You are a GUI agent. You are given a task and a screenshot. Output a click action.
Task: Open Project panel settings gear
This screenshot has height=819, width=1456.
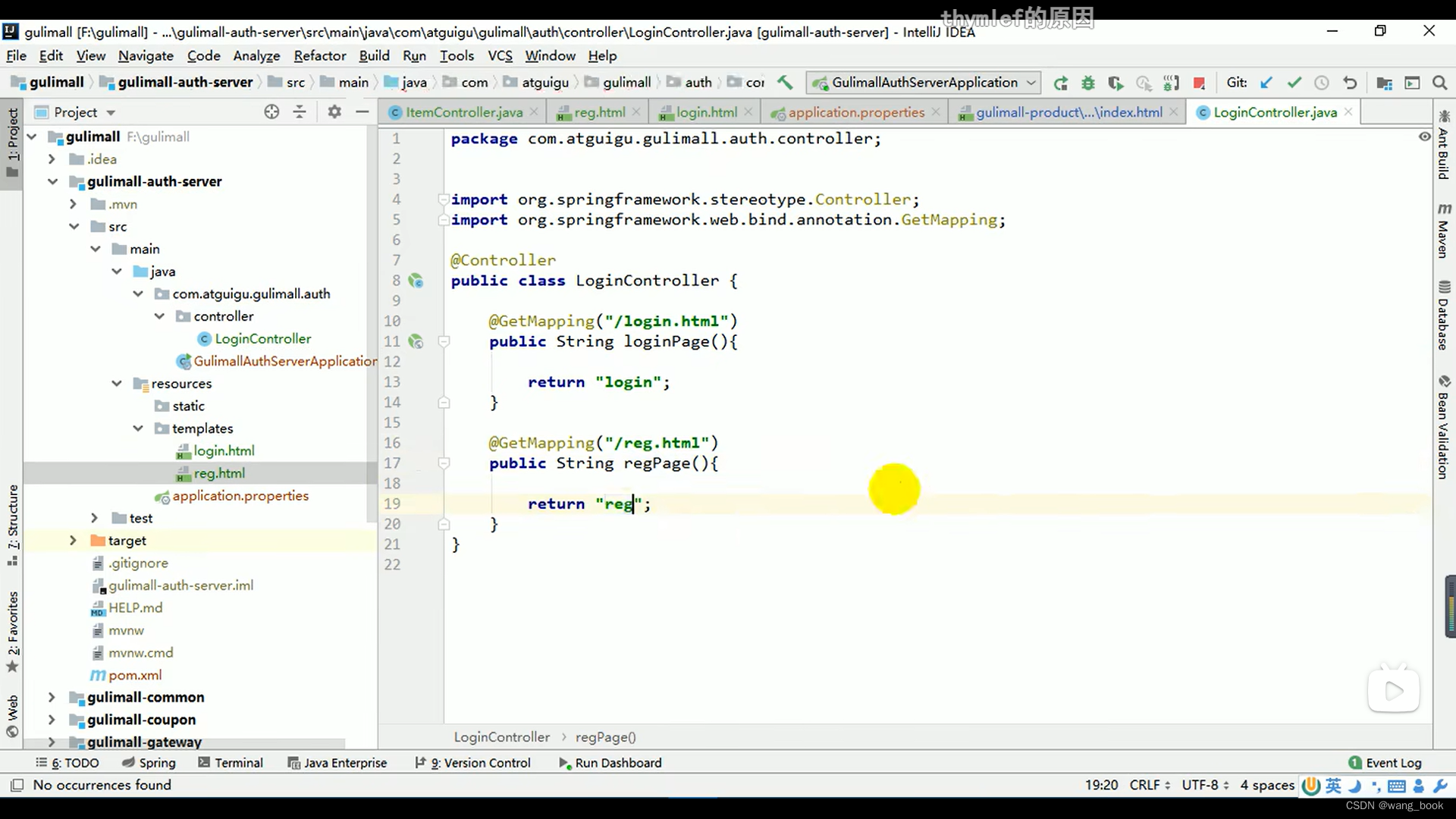[x=334, y=111]
